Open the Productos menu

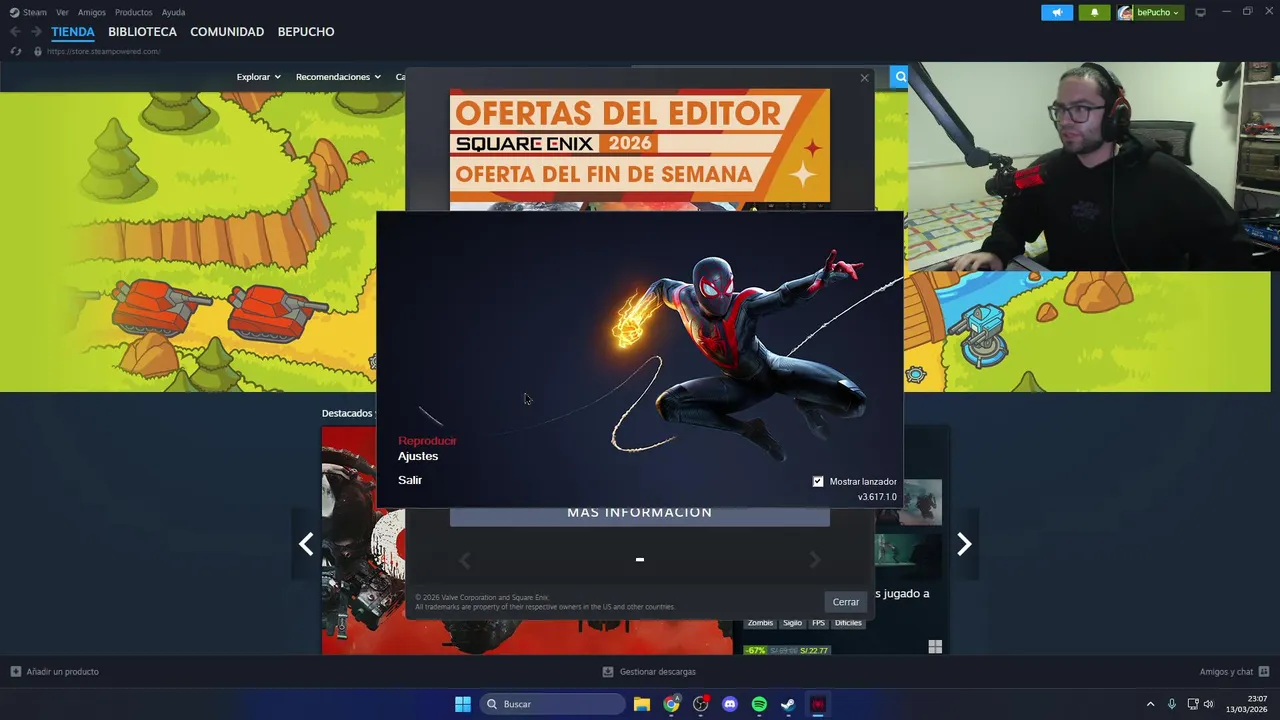click(134, 12)
